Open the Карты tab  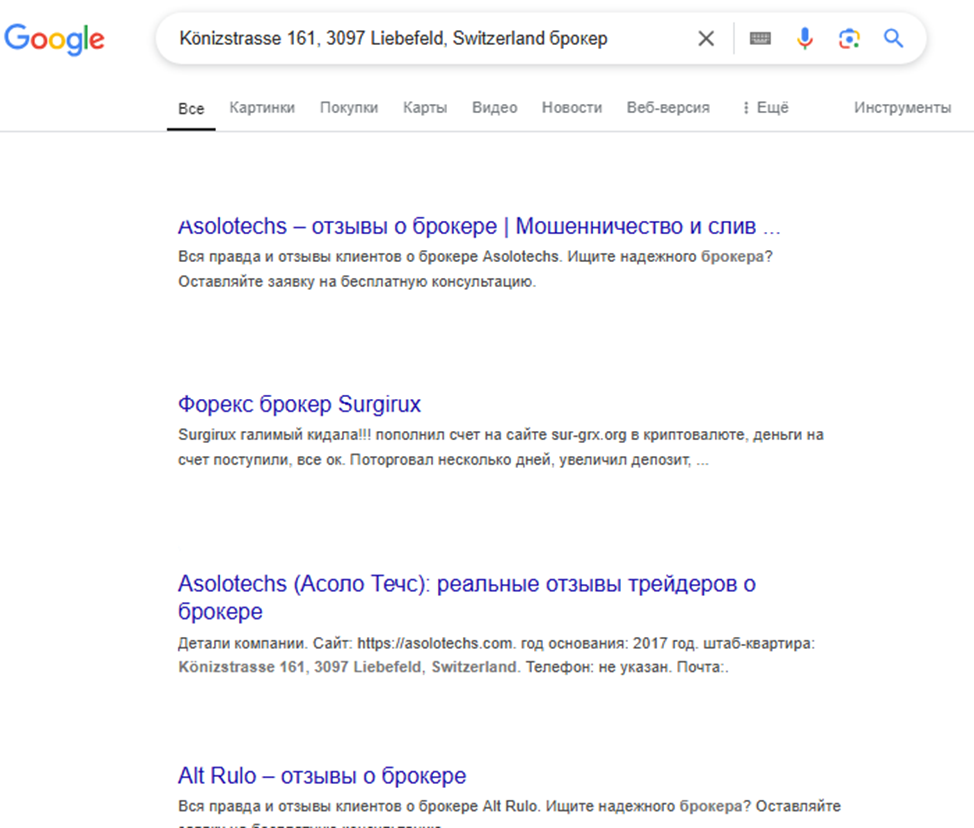tap(425, 108)
